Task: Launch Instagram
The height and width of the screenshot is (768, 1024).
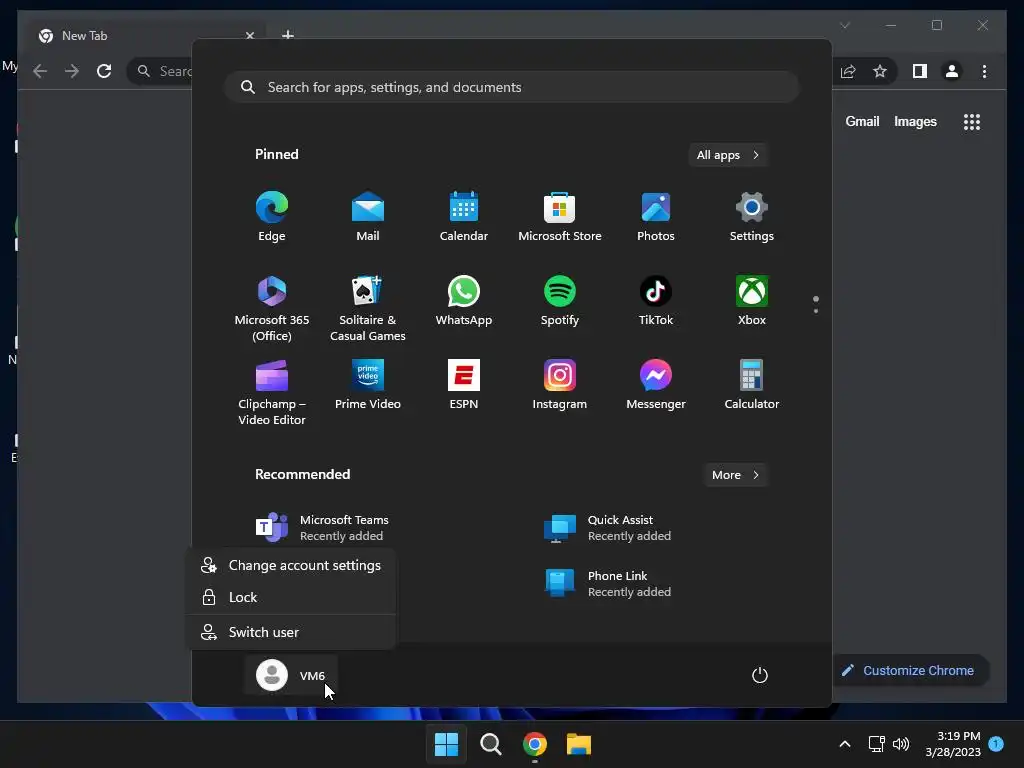Action: tap(560, 385)
